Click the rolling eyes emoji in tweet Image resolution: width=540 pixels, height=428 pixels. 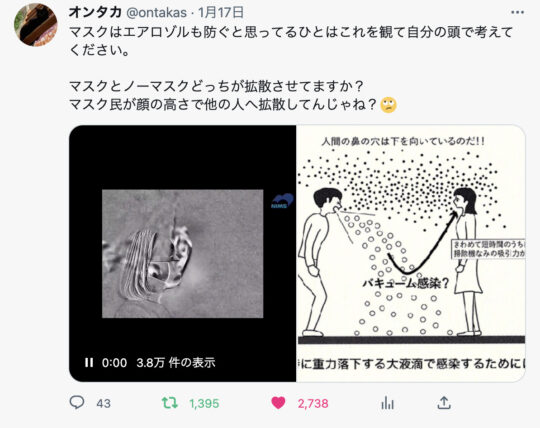[x=388, y=105]
